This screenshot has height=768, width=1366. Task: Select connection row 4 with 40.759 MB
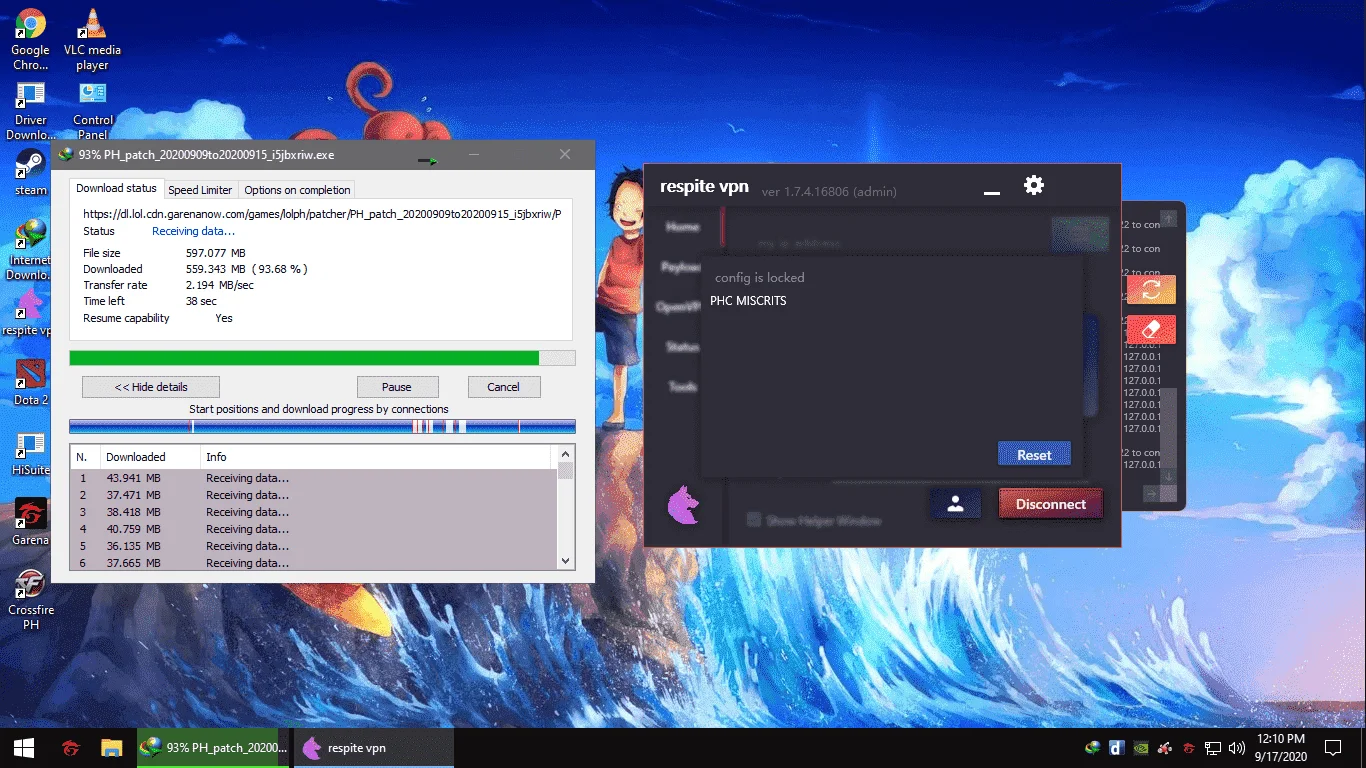tap(314, 529)
